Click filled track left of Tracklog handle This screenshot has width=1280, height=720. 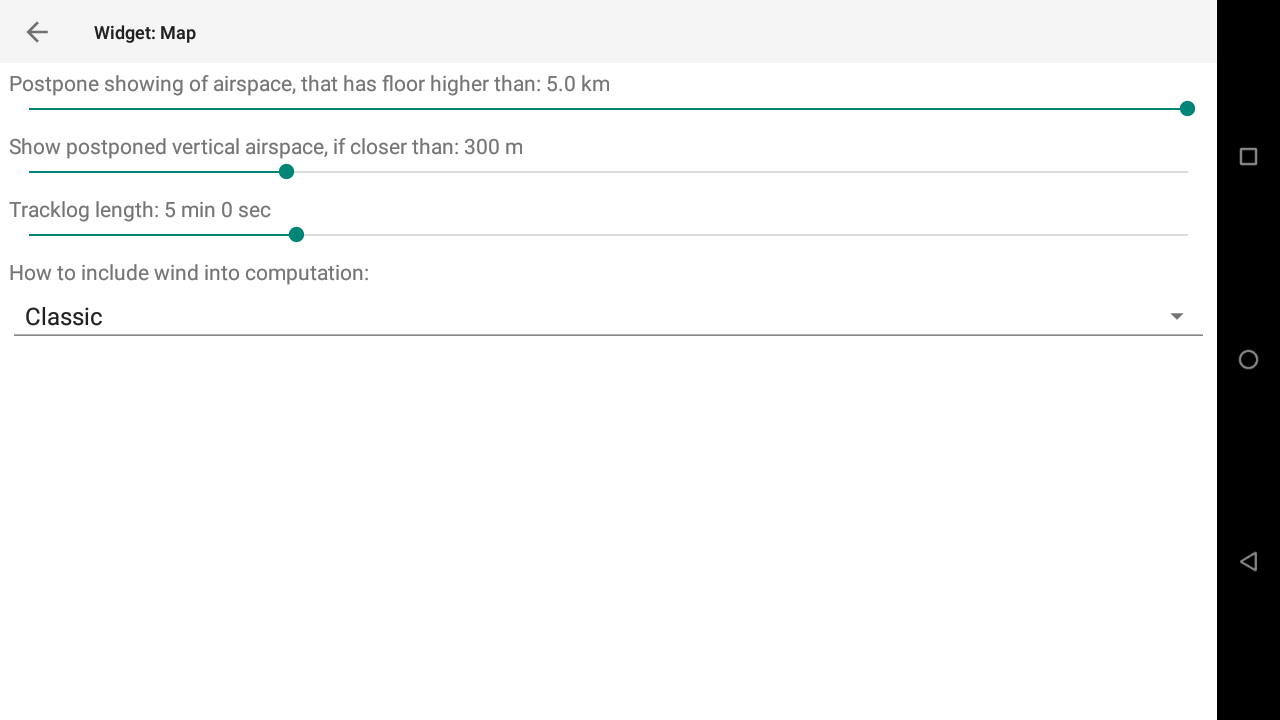[160, 235]
